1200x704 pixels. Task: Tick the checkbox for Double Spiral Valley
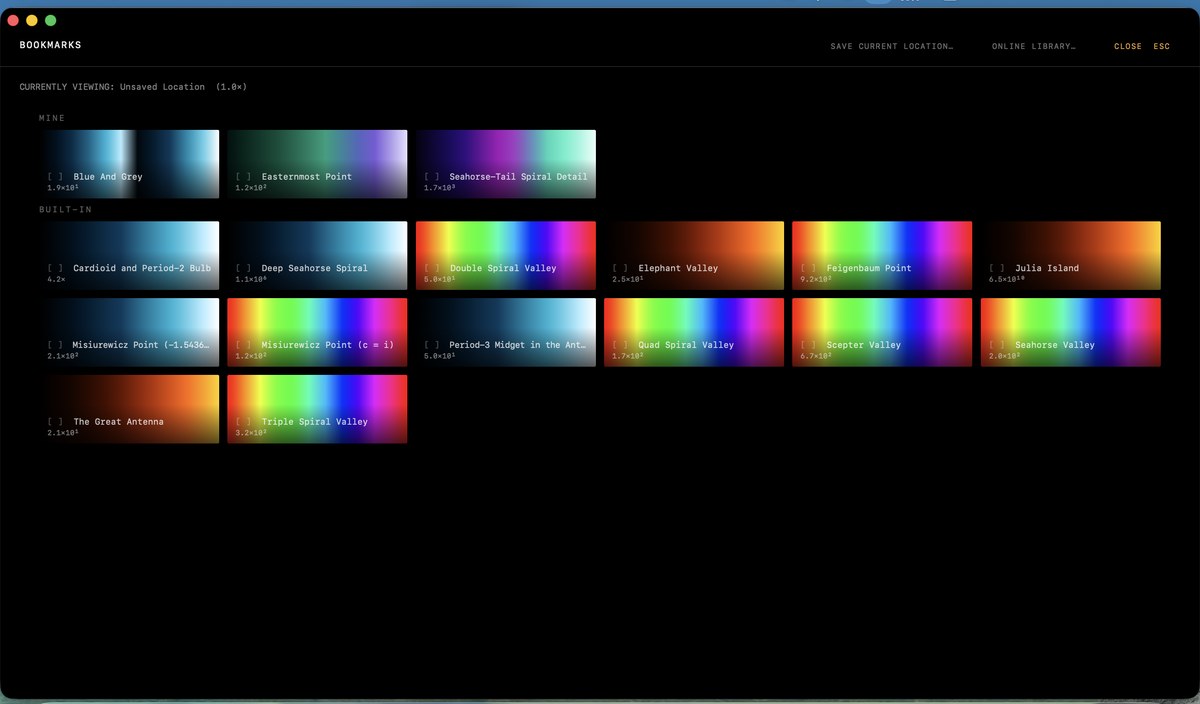coord(431,268)
